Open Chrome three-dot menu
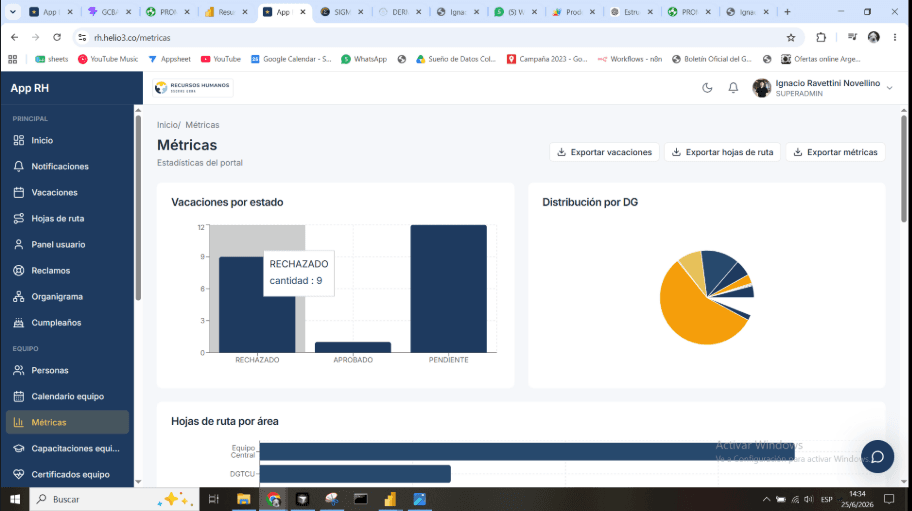 (x=895, y=37)
